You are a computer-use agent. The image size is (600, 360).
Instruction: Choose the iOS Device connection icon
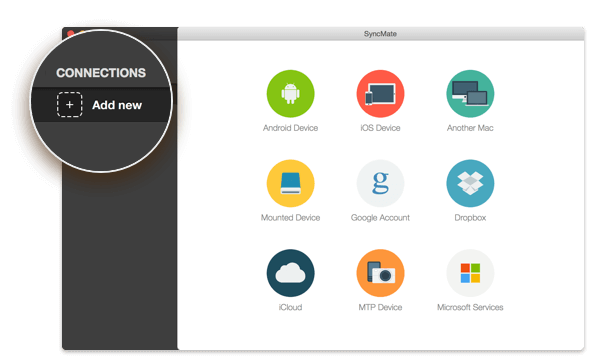[380, 94]
